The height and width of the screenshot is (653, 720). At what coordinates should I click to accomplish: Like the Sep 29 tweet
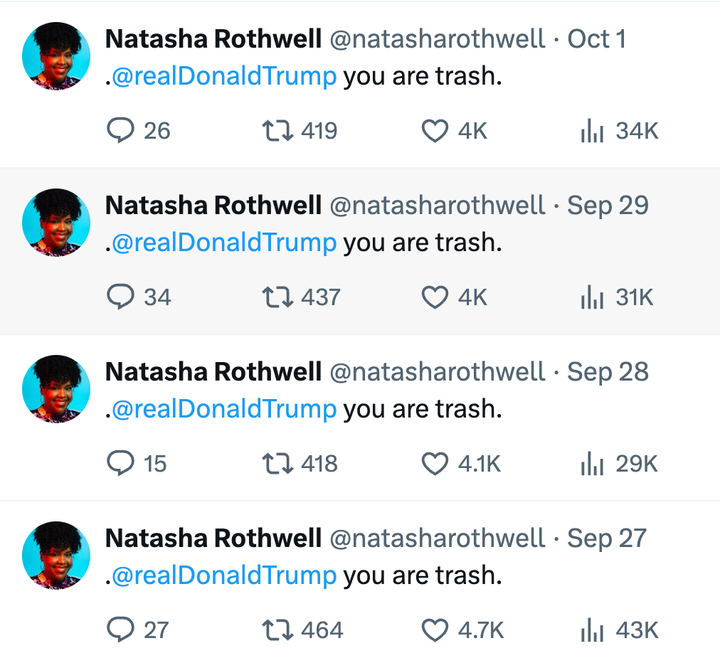(434, 297)
